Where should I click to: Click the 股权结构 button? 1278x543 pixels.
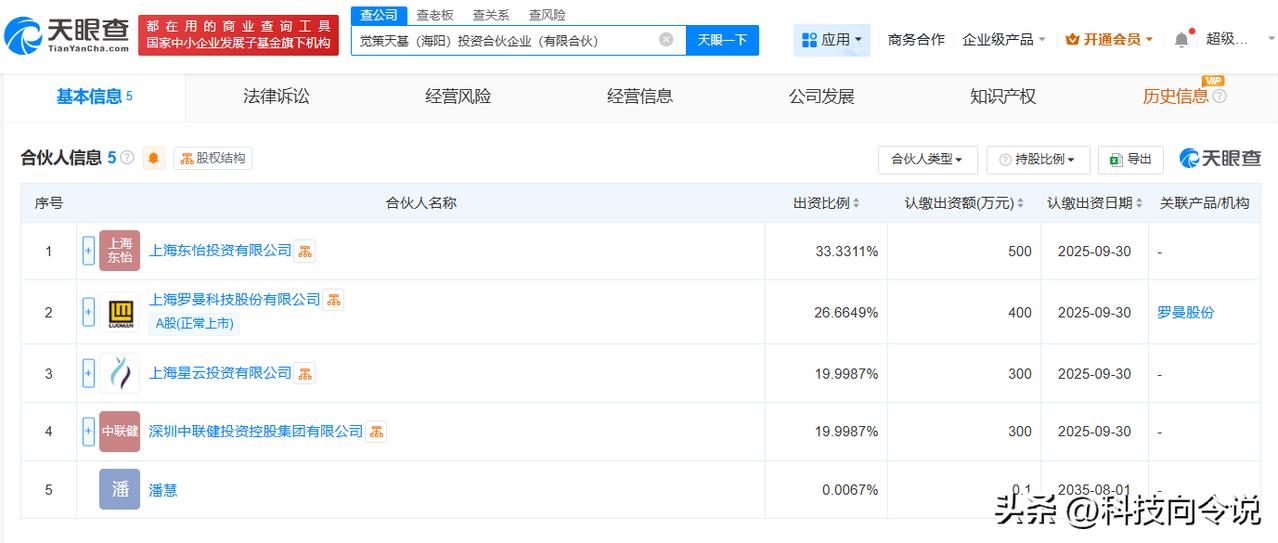click(x=213, y=158)
